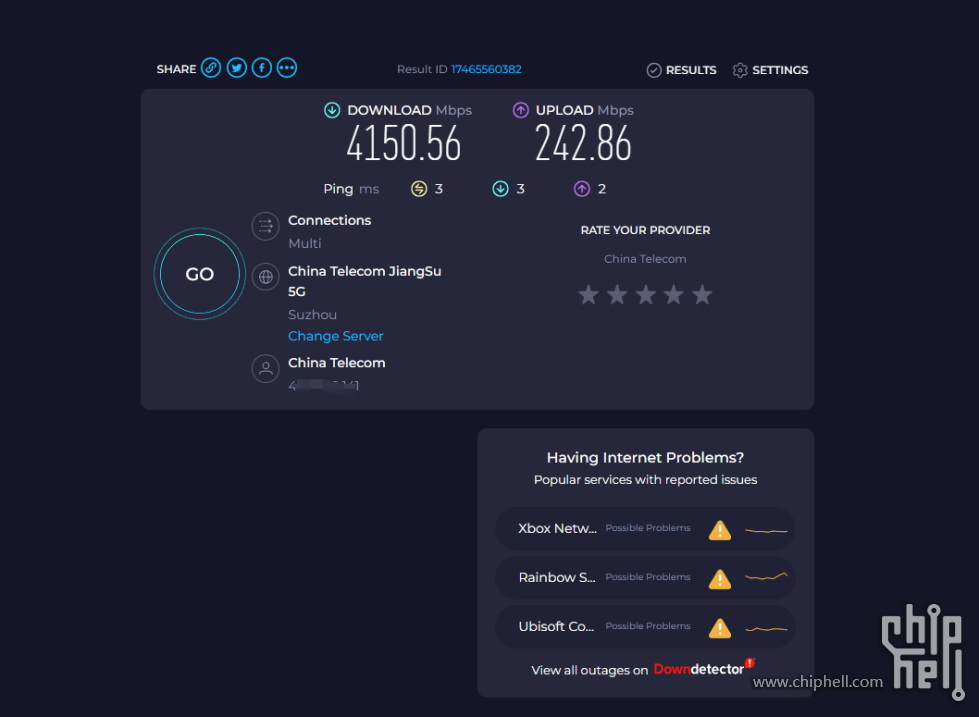The width and height of the screenshot is (979, 717).
Task: Click the Xbox Network trend sparkline
Action: click(767, 531)
